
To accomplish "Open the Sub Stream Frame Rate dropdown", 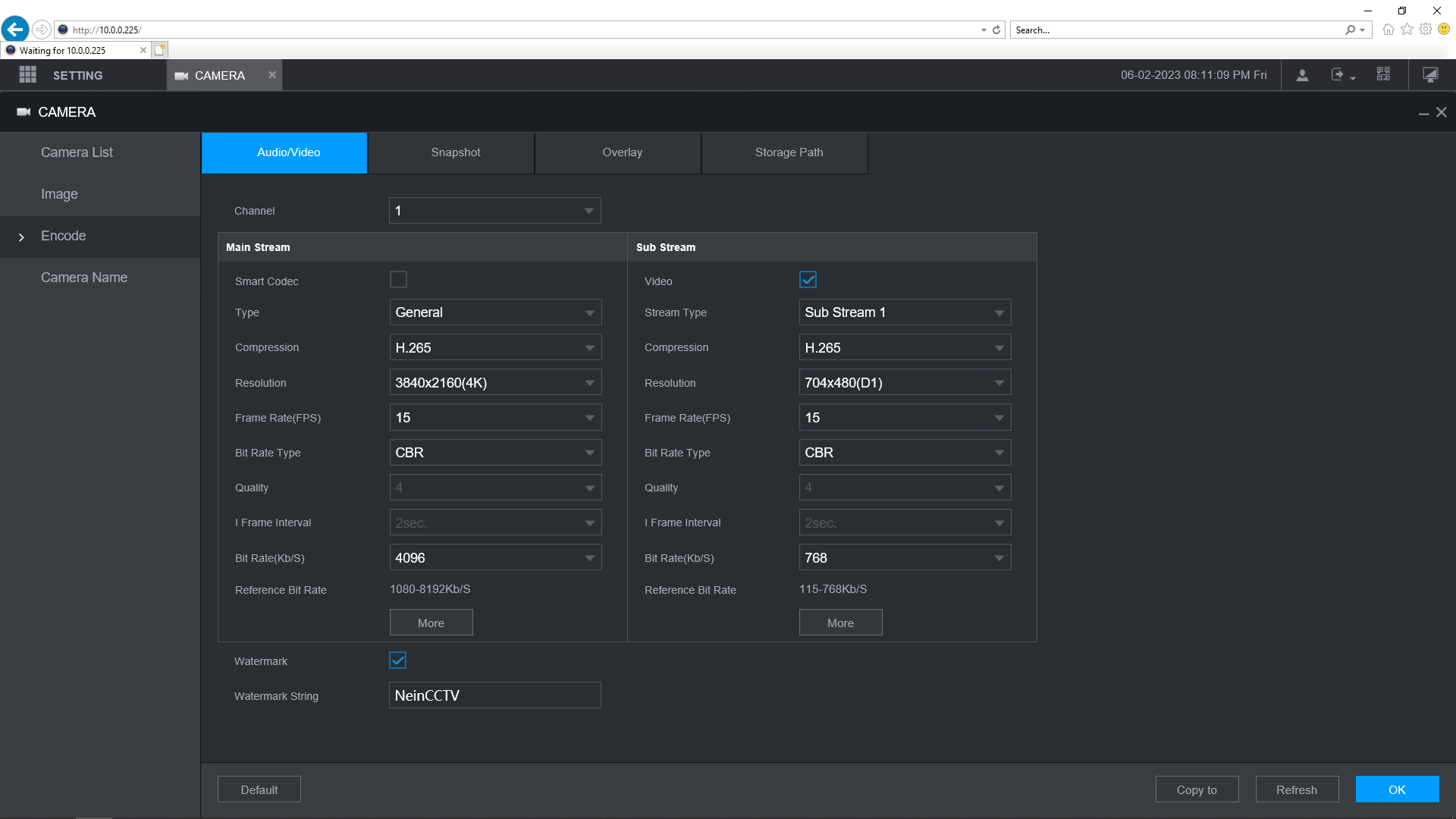I will point(905,417).
